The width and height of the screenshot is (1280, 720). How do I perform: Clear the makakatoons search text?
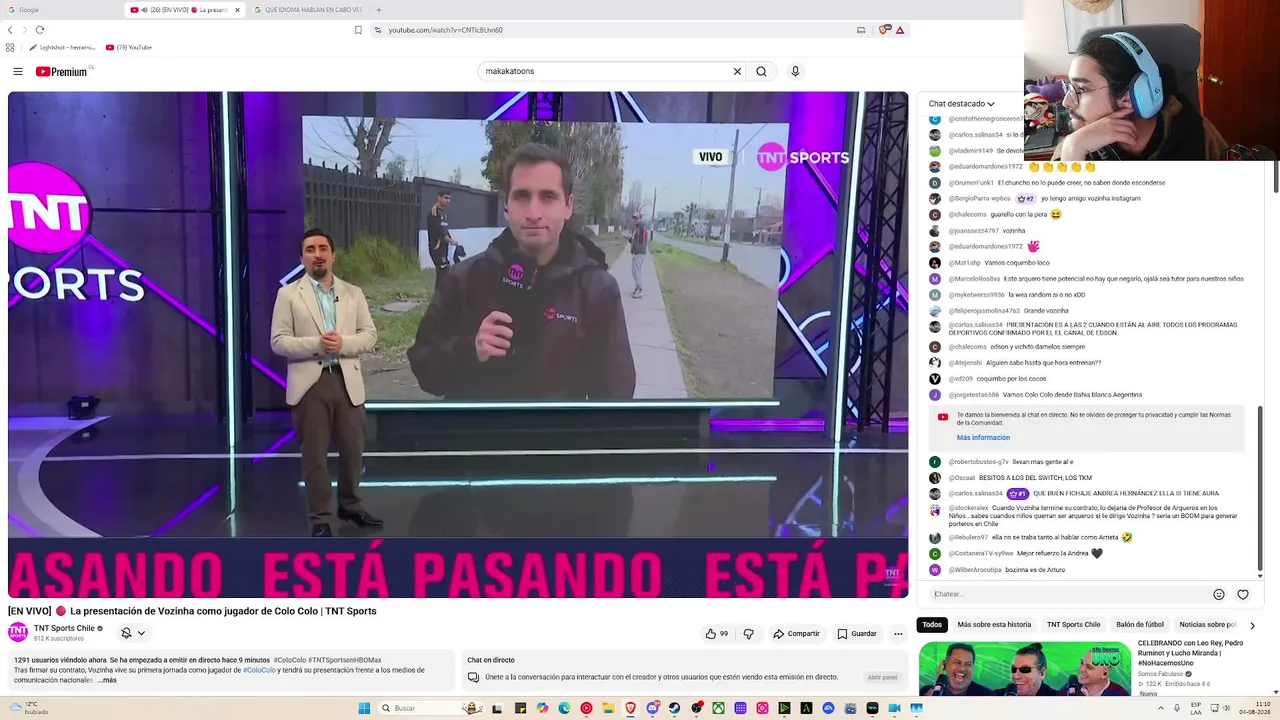click(x=737, y=71)
